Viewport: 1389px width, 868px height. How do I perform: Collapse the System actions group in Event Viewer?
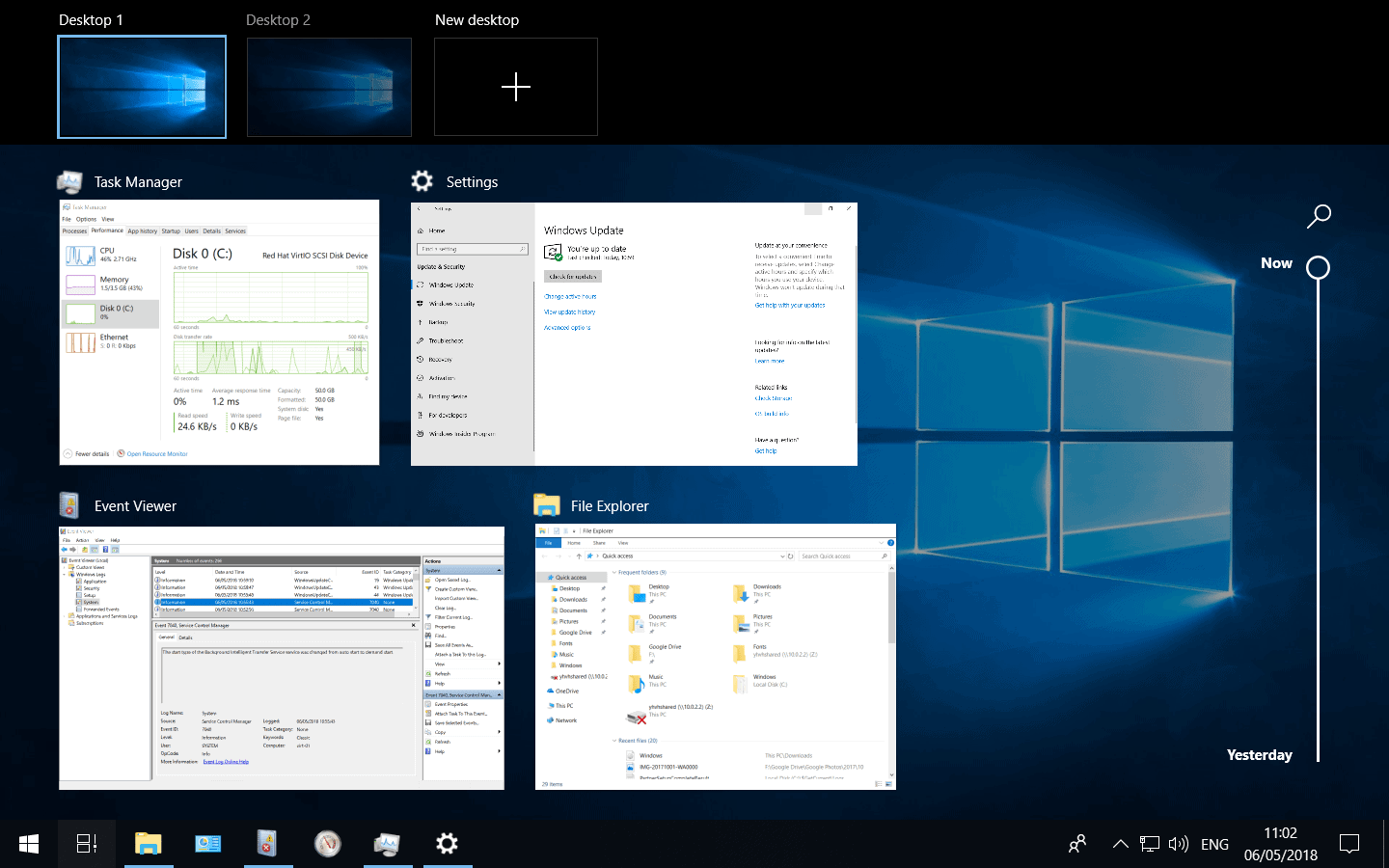pos(499,570)
